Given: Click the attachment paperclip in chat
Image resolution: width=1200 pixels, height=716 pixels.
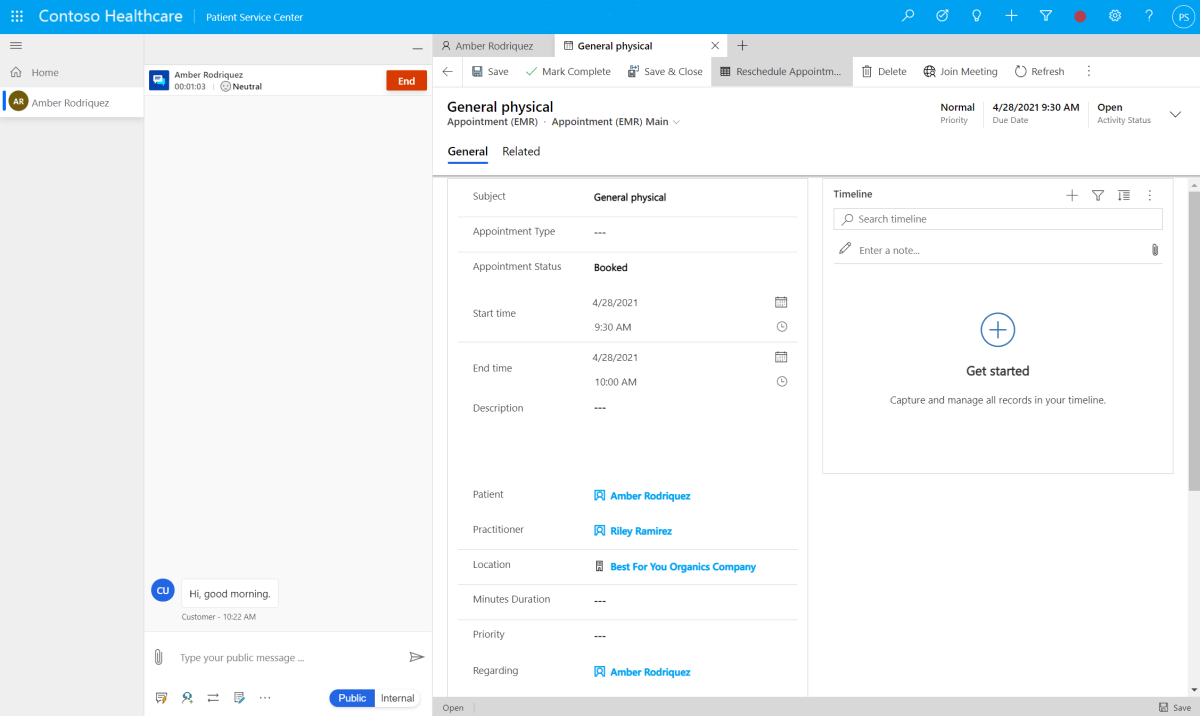Looking at the screenshot, I should point(158,657).
